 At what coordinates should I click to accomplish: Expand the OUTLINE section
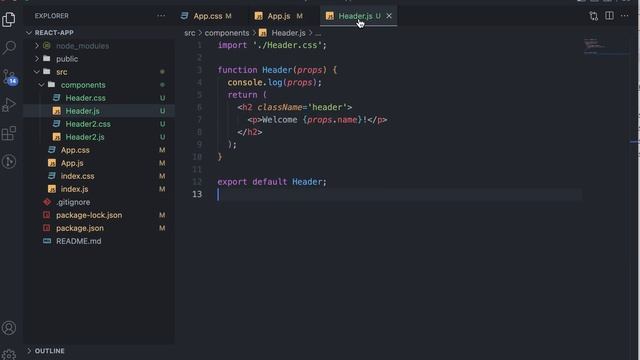click(49, 351)
